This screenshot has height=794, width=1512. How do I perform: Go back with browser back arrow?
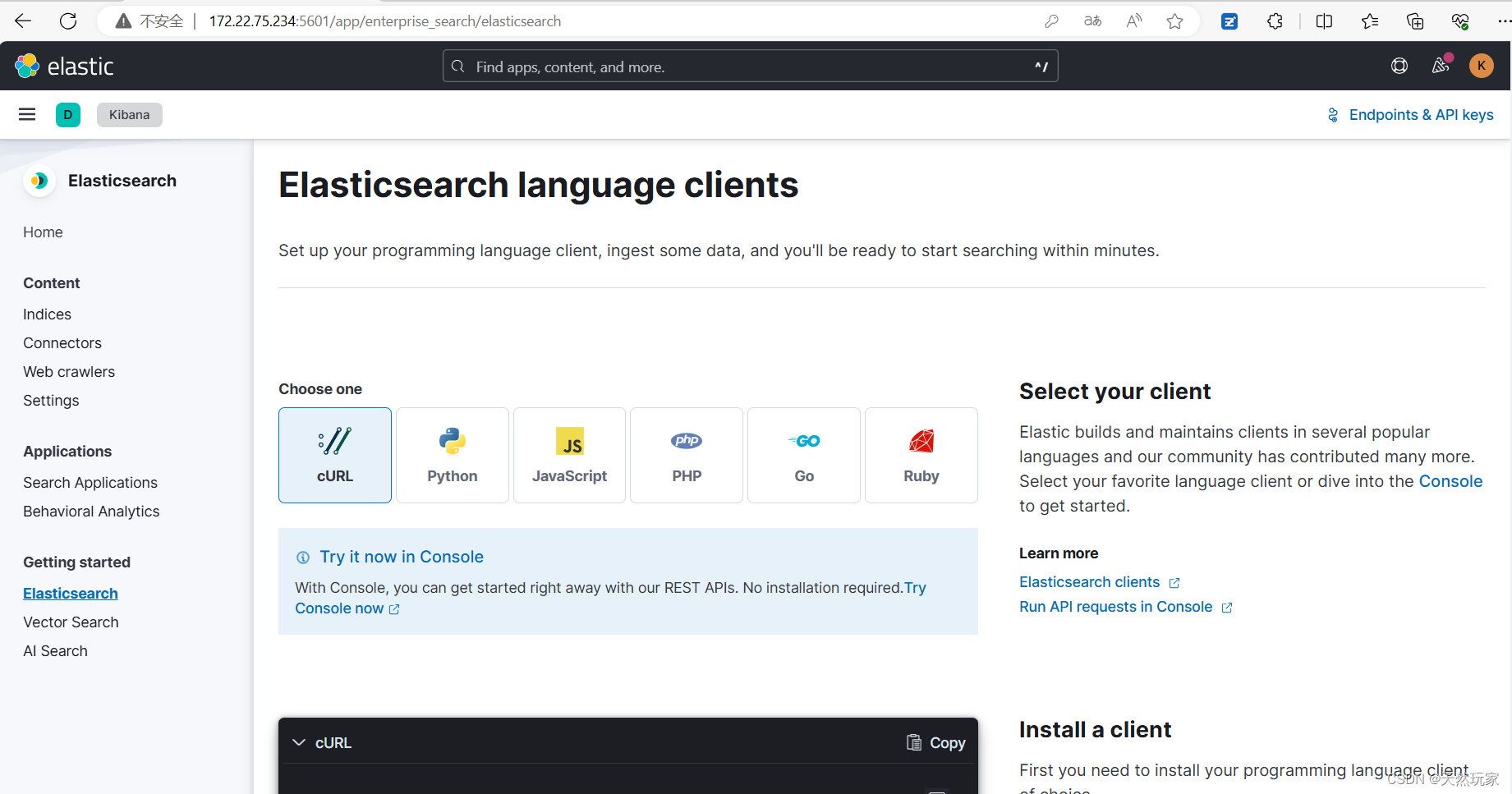point(23,21)
